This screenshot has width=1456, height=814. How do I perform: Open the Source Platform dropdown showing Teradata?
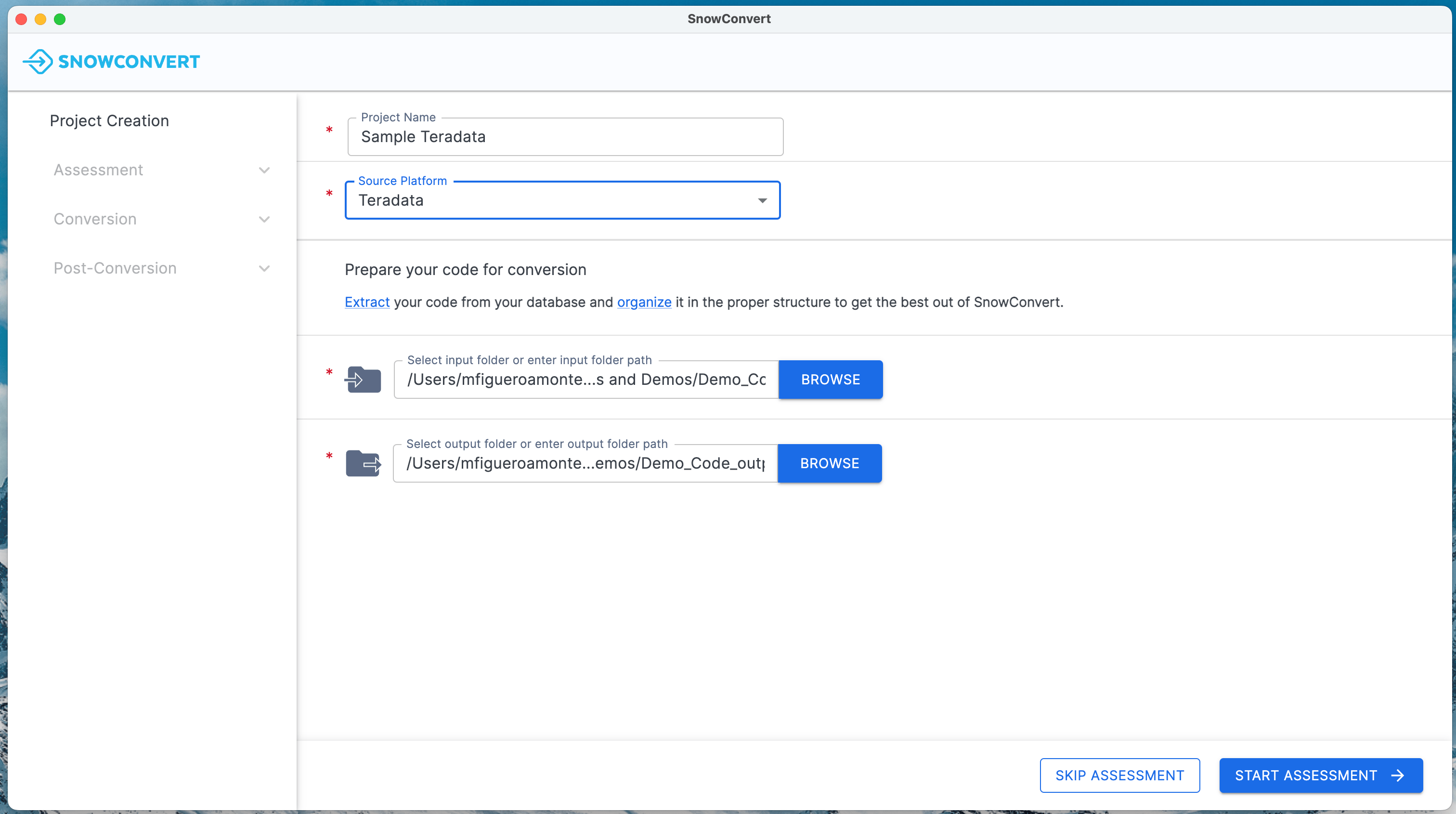point(562,200)
